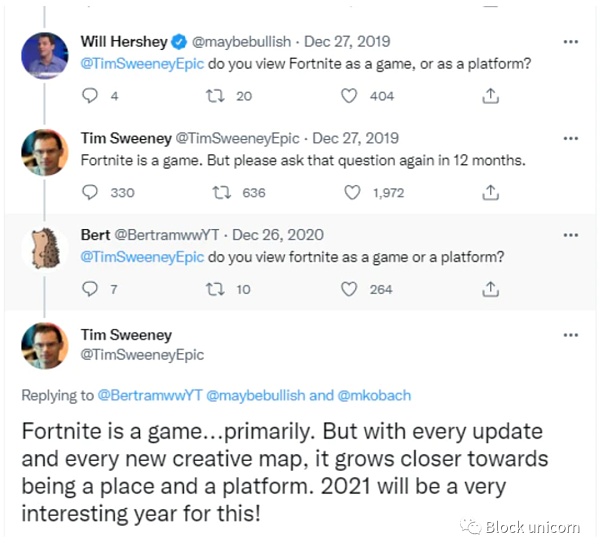The height and width of the screenshot is (552, 600).
Task: Like Bert's tweet with 264 likes
Action: 349,289
